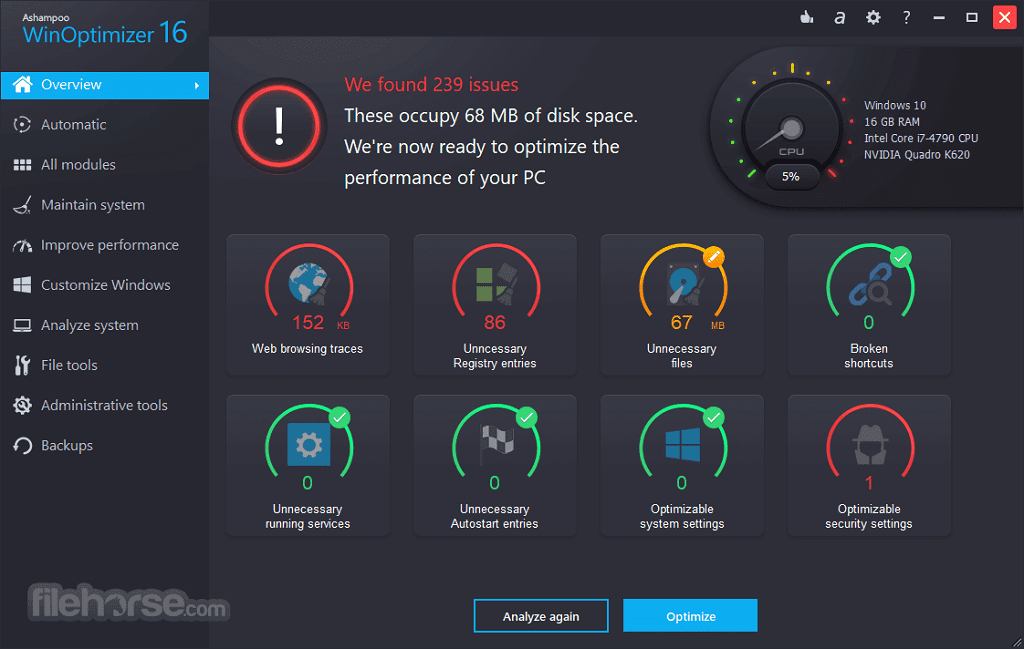This screenshot has height=649, width=1024.
Task: Click the green checkmark on running services
Action: click(x=340, y=417)
